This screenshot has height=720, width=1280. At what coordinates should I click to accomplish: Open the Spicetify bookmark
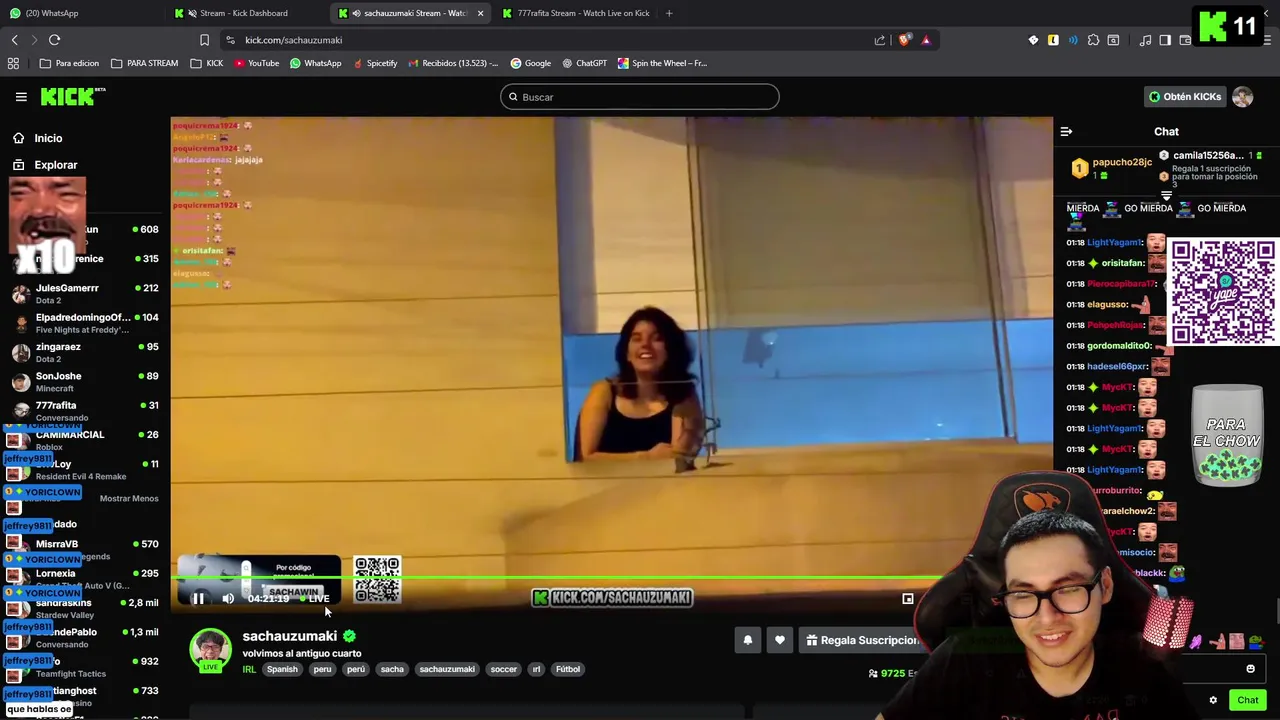(x=376, y=63)
